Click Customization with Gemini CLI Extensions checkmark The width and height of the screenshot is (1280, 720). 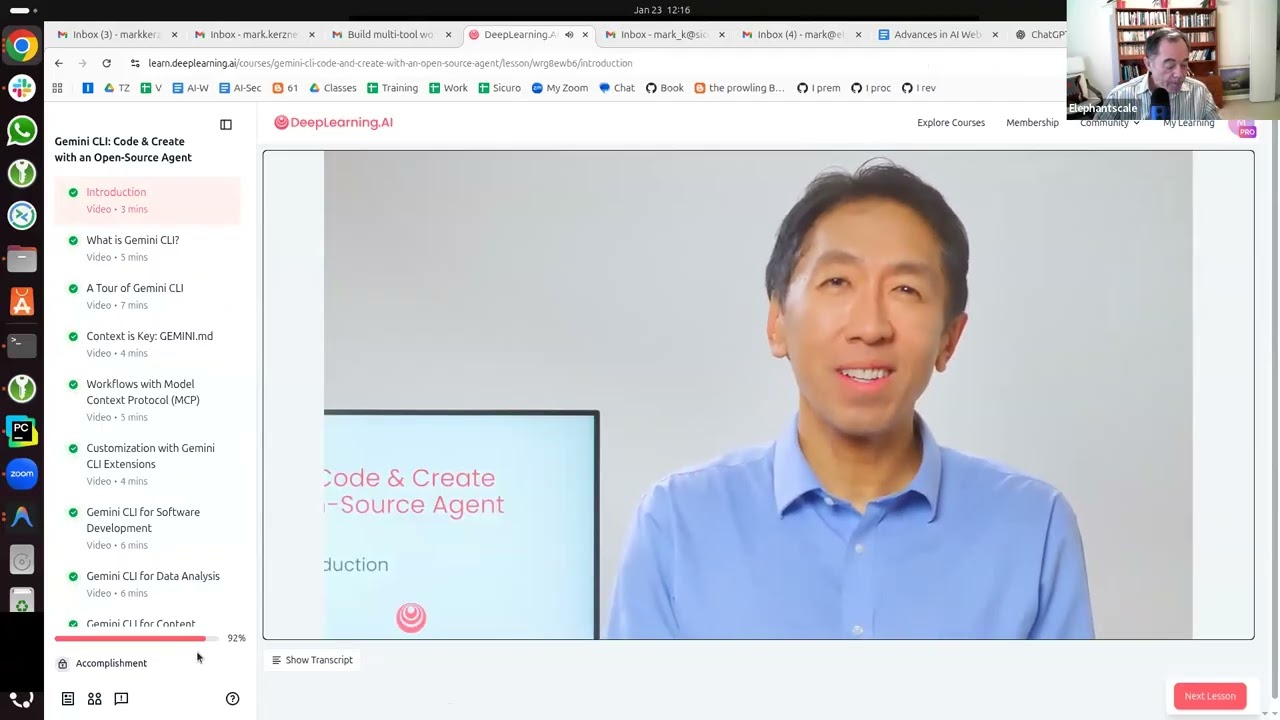pos(73,448)
